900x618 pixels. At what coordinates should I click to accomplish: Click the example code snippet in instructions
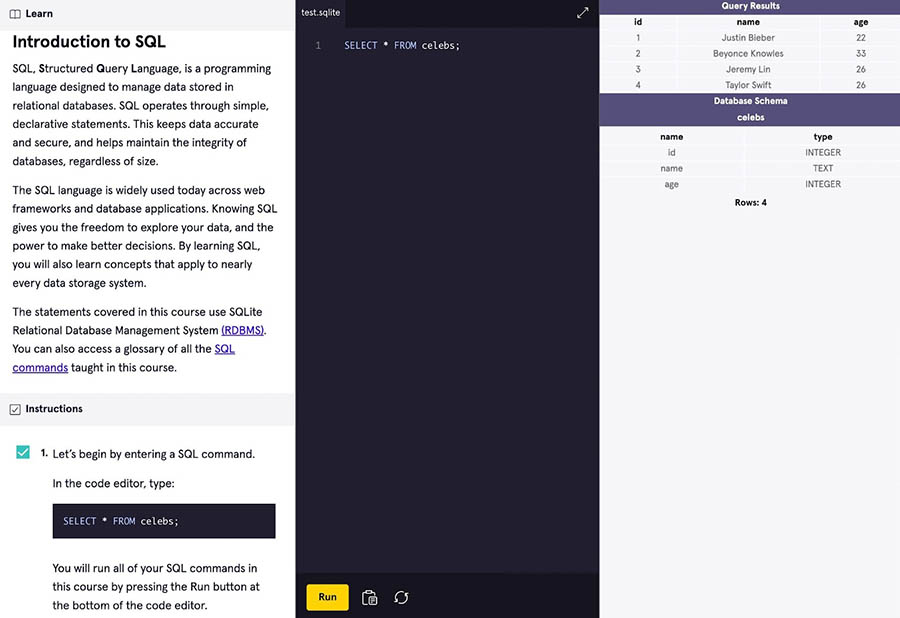click(163, 521)
